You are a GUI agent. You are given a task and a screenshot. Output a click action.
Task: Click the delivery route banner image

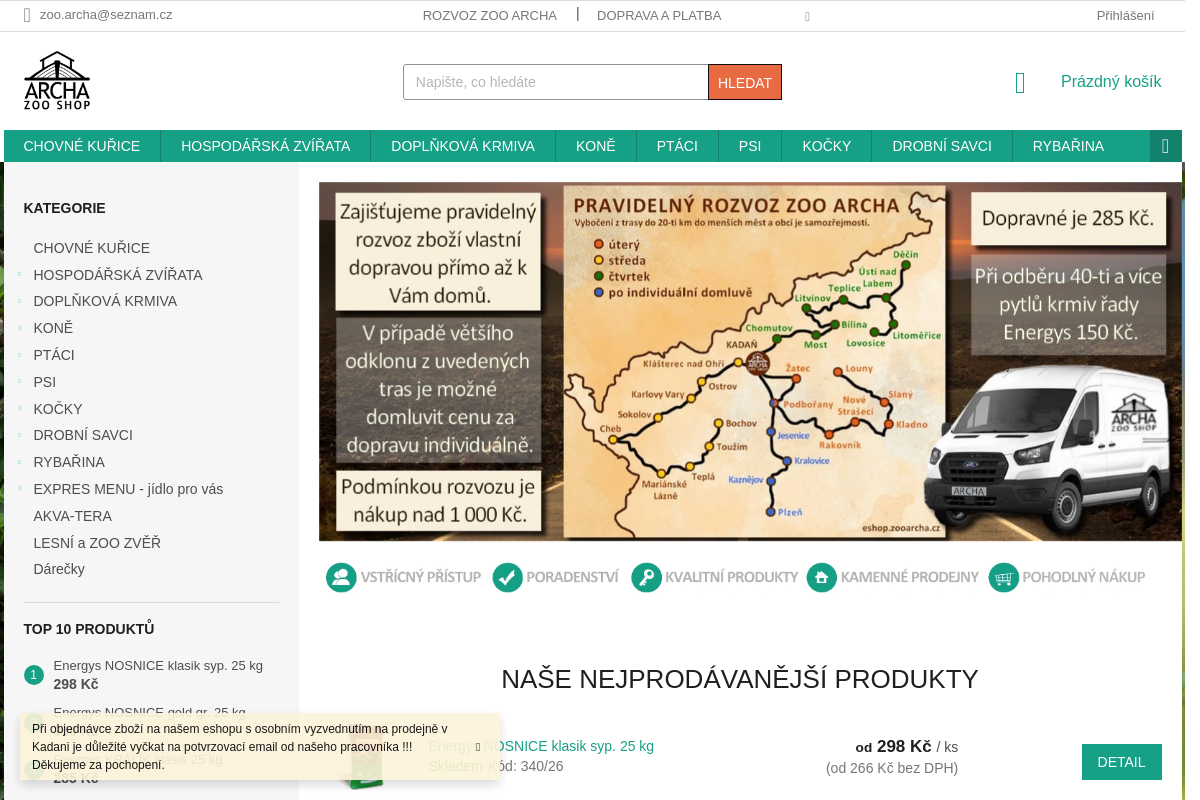[750, 361]
